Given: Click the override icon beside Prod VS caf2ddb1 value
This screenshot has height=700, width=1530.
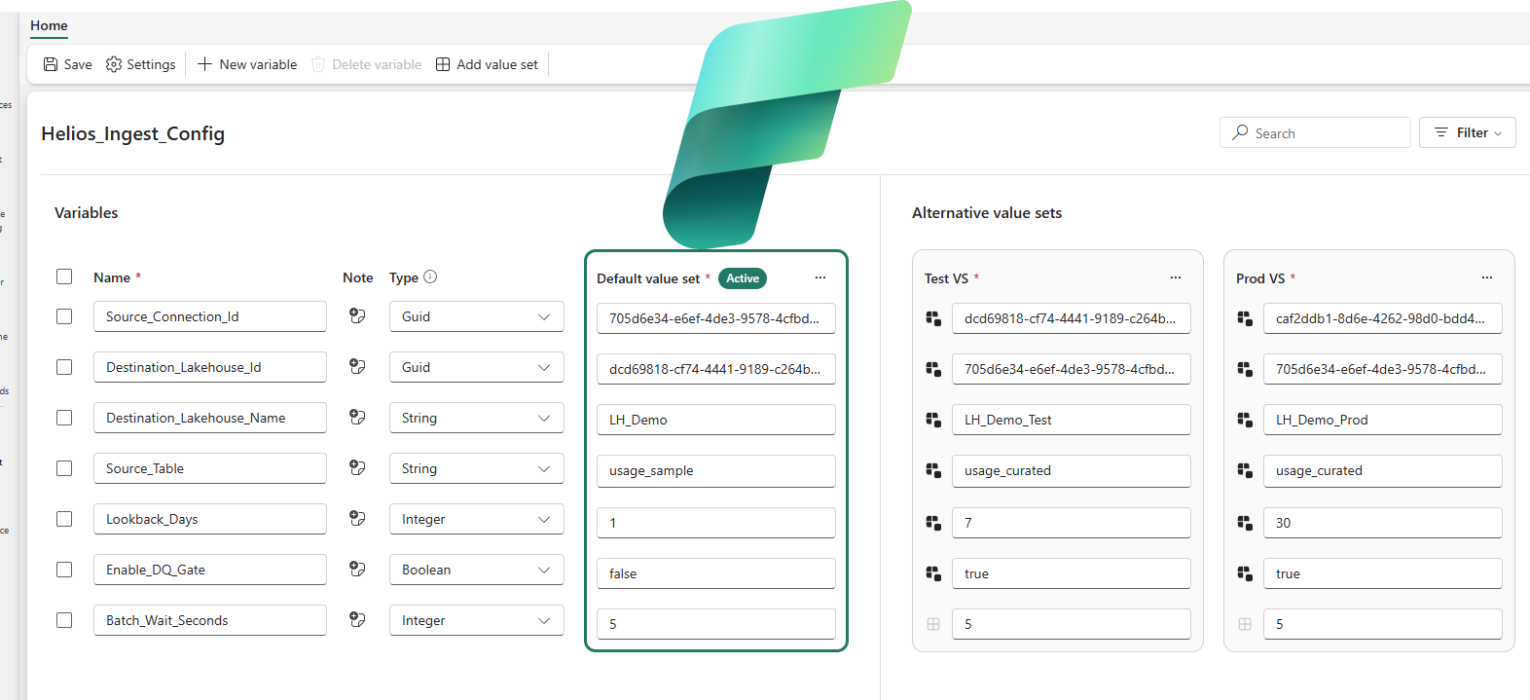Looking at the screenshot, I should click(1245, 318).
